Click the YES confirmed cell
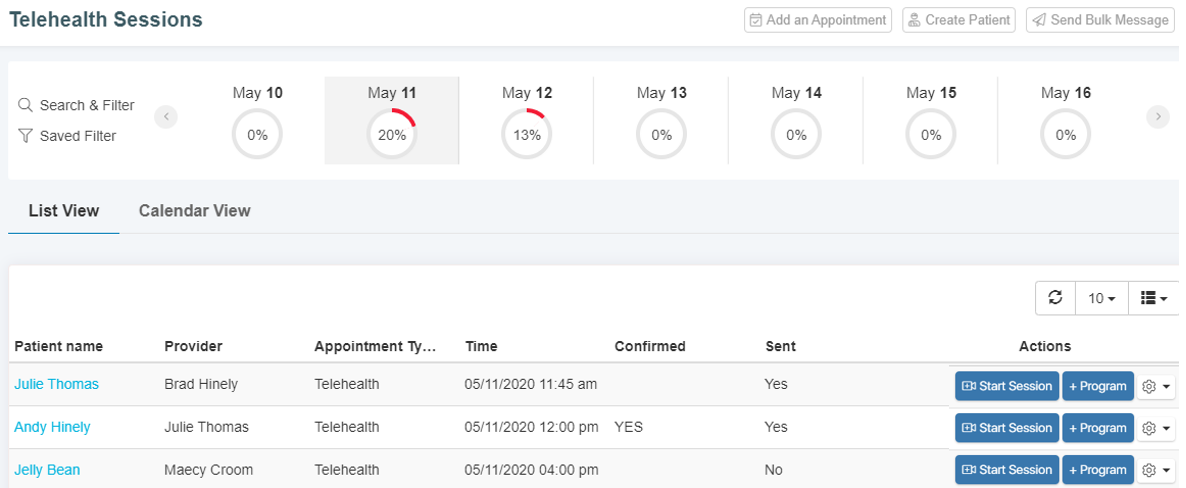 629,427
